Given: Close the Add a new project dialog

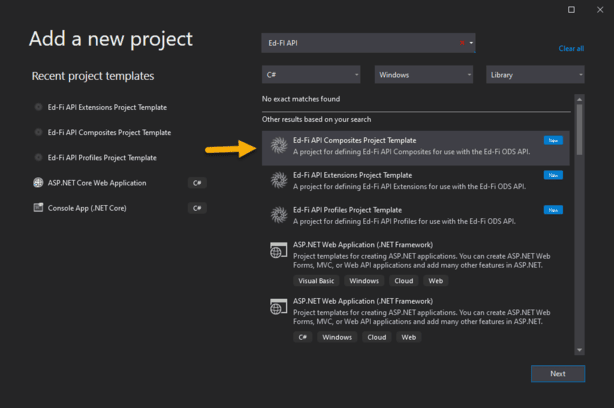Looking at the screenshot, I should 600,9.
